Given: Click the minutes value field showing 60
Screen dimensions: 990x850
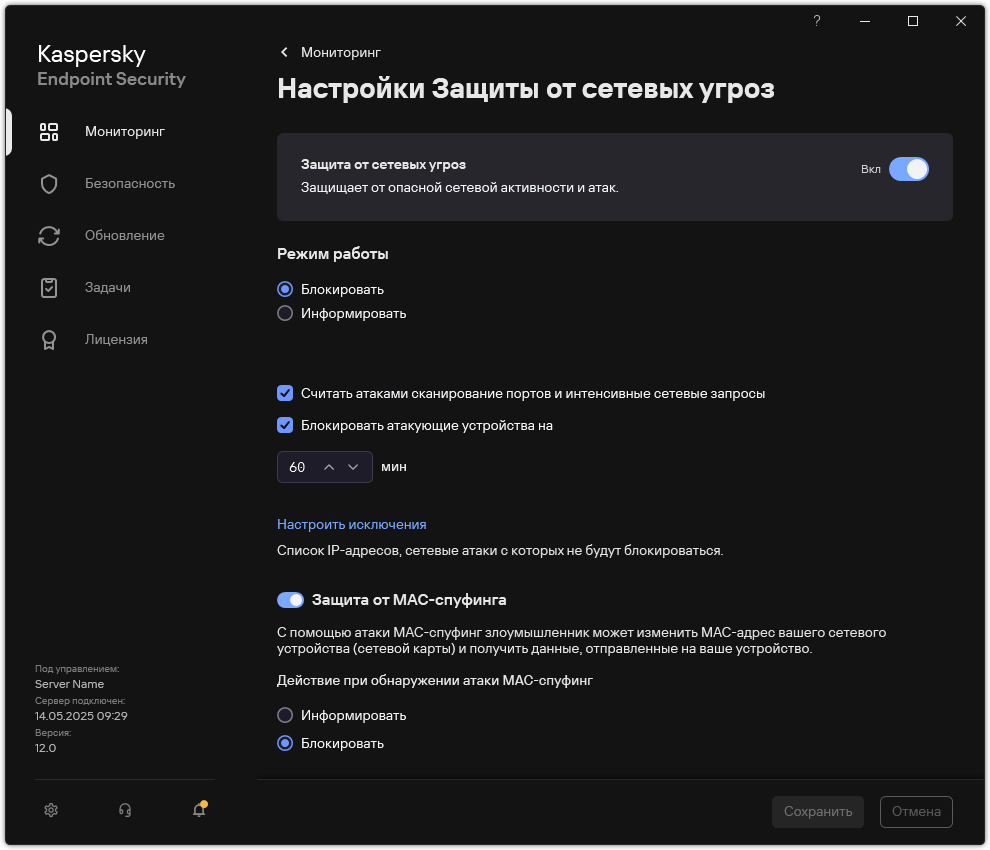Looking at the screenshot, I should tap(297, 467).
